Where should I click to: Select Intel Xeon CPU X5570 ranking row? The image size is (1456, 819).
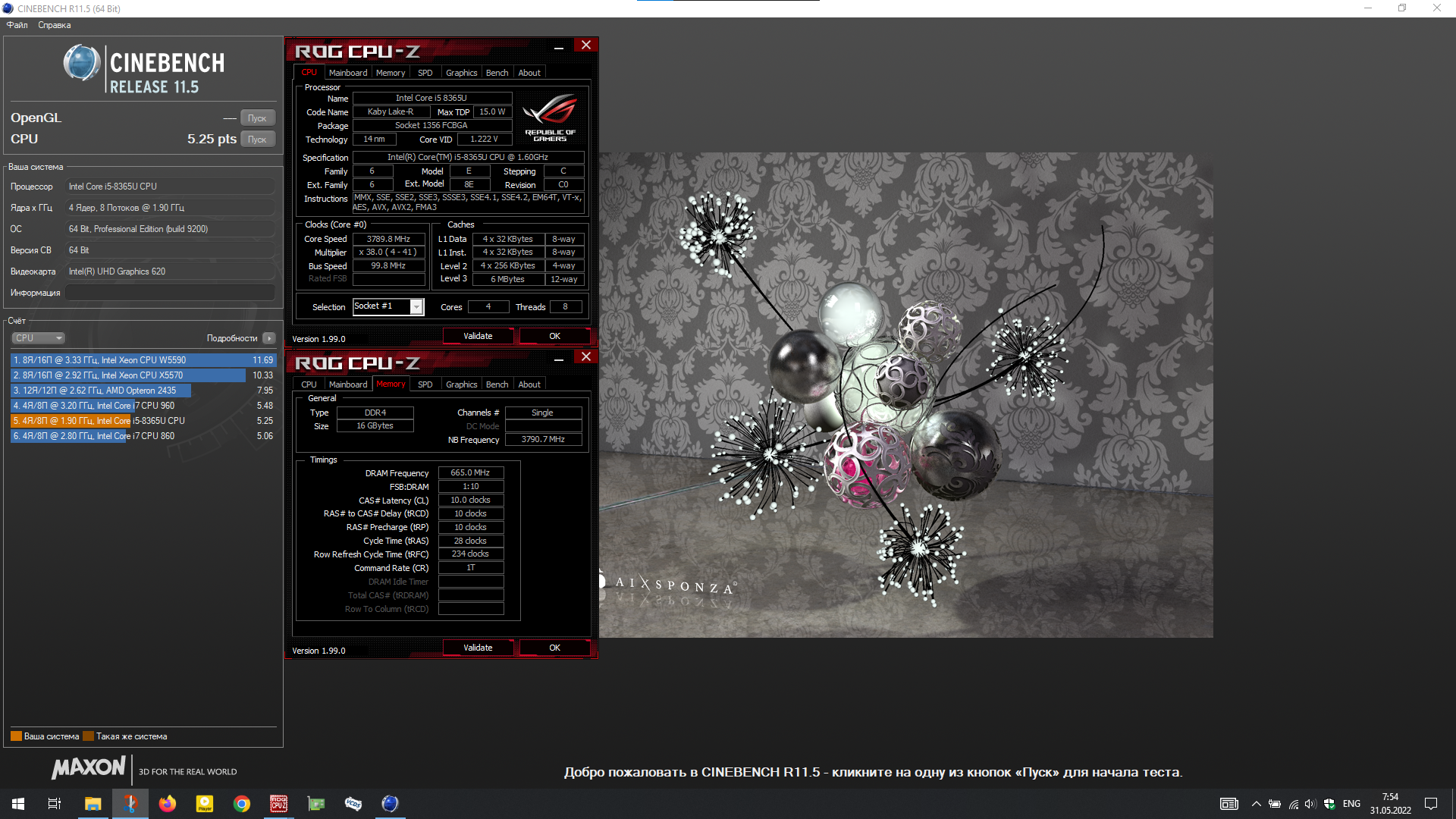point(143,375)
